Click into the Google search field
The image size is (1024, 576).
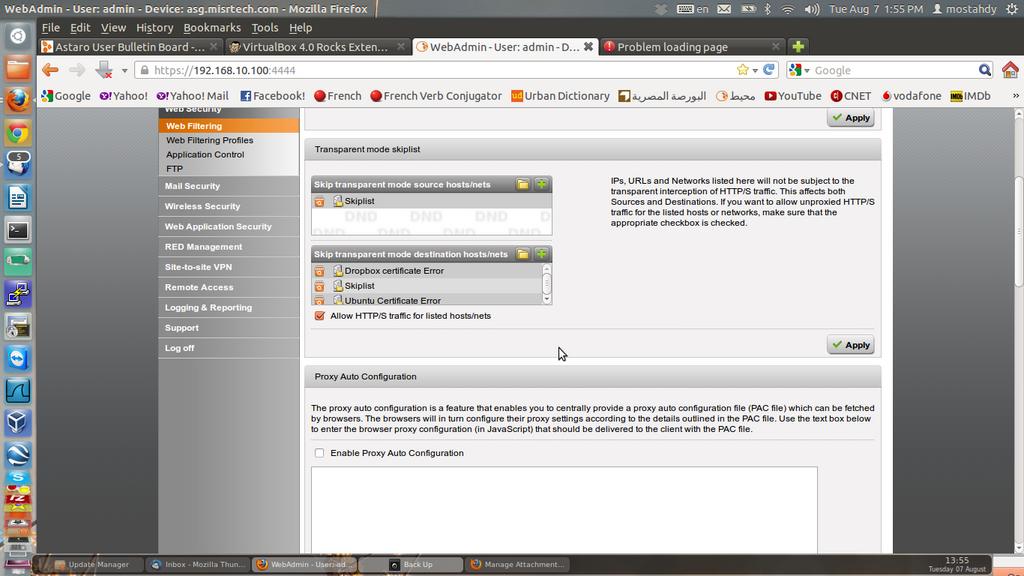pos(893,70)
